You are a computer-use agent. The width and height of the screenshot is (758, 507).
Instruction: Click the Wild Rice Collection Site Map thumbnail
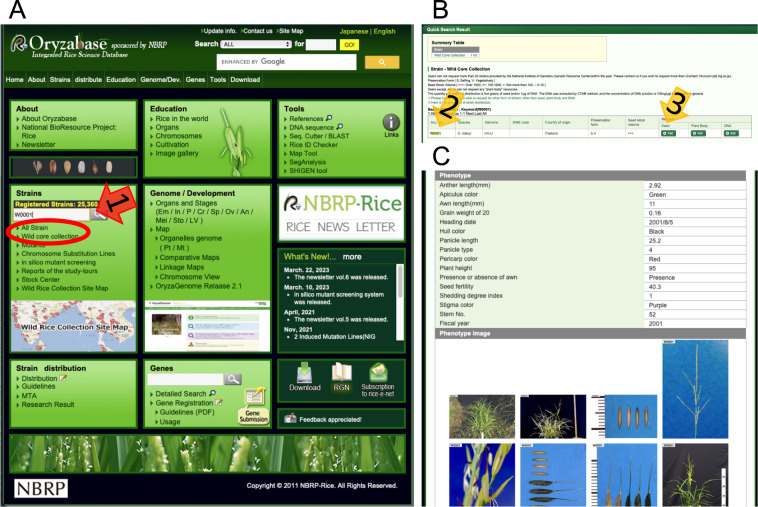click(72, 310)
